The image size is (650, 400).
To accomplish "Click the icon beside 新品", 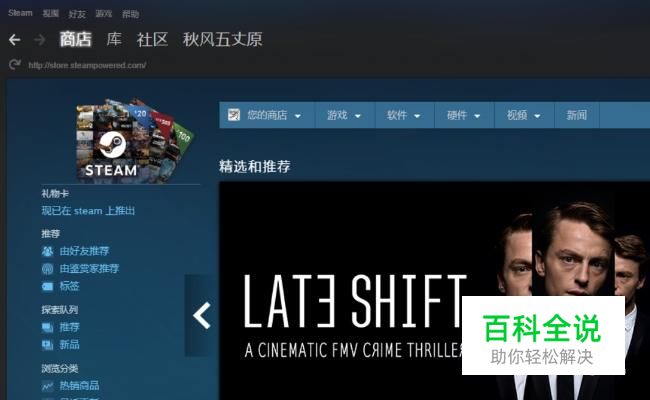I will (47, 345).
